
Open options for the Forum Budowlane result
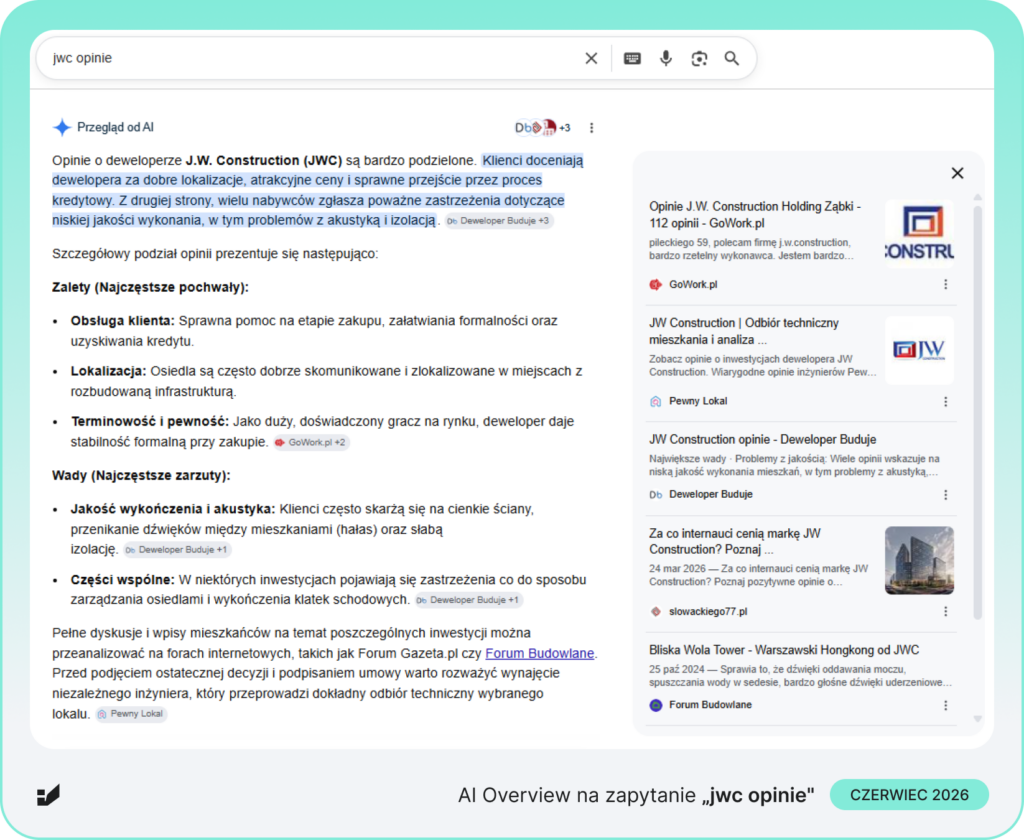tap(946, 705)
